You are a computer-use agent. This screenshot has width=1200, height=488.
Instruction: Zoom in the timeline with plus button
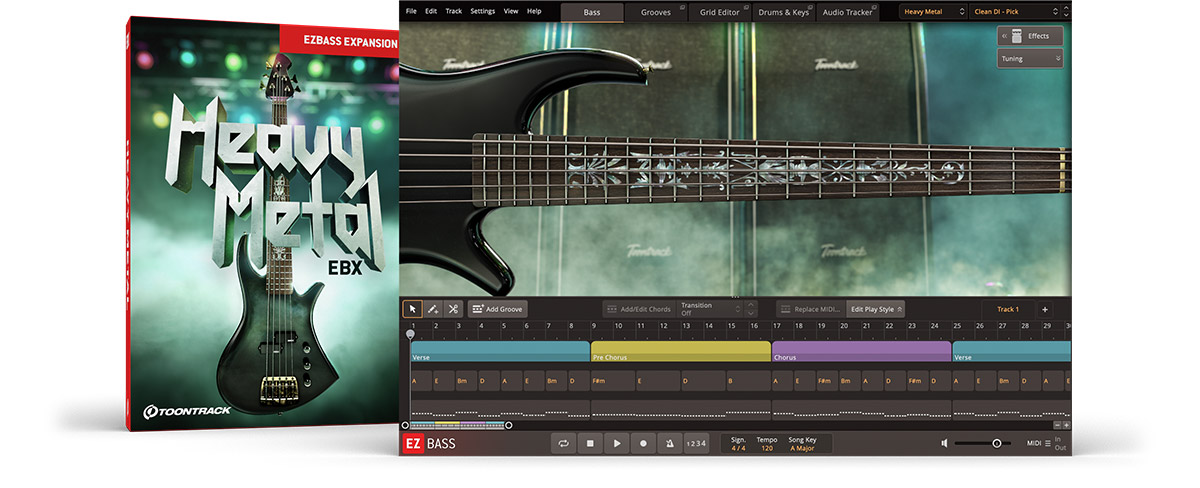coord(1066,425)
